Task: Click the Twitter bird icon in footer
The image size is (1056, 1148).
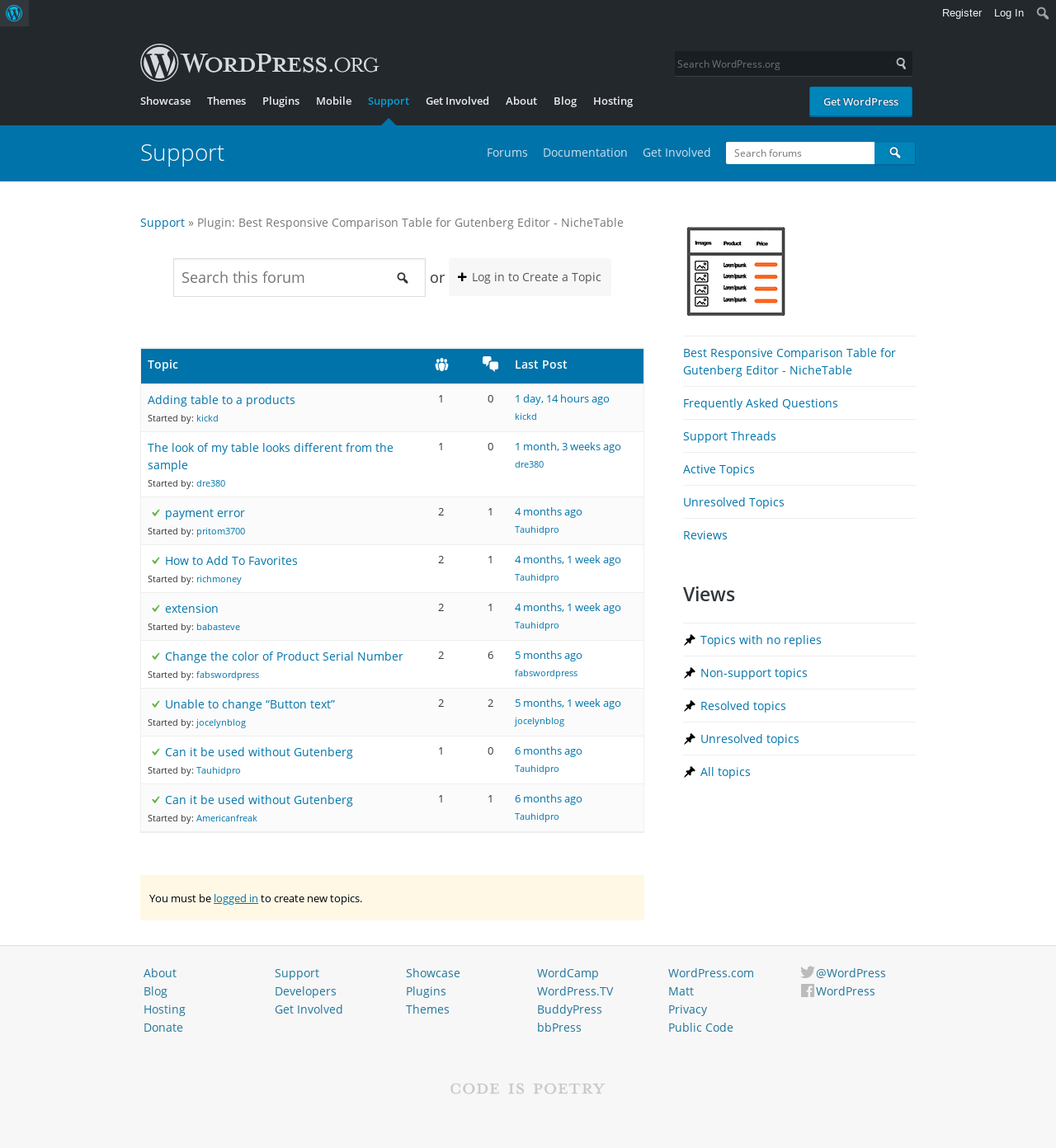Action: tap(808, 972)
